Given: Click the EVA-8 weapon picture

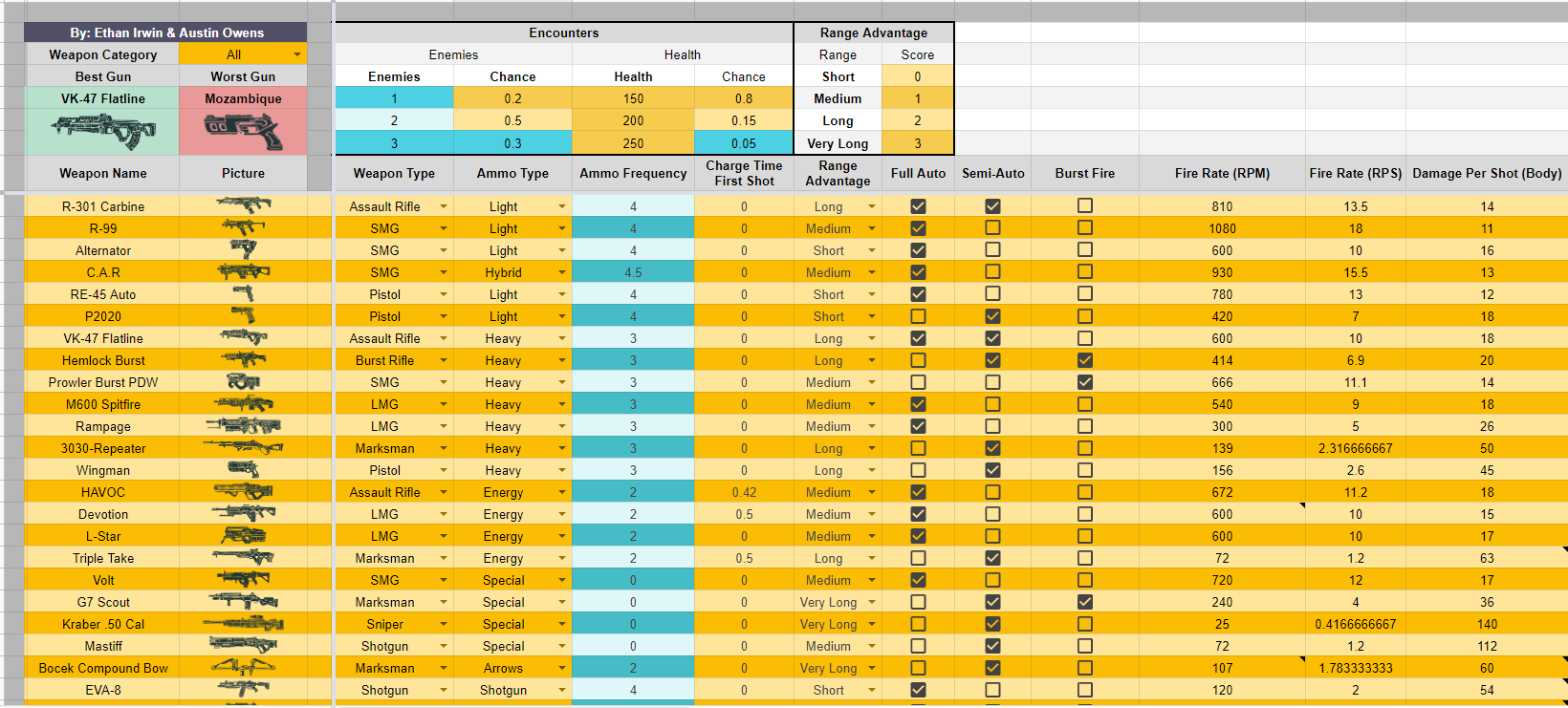Looking at the screenshot, I should pyautogui.click(x=243, y=688).
